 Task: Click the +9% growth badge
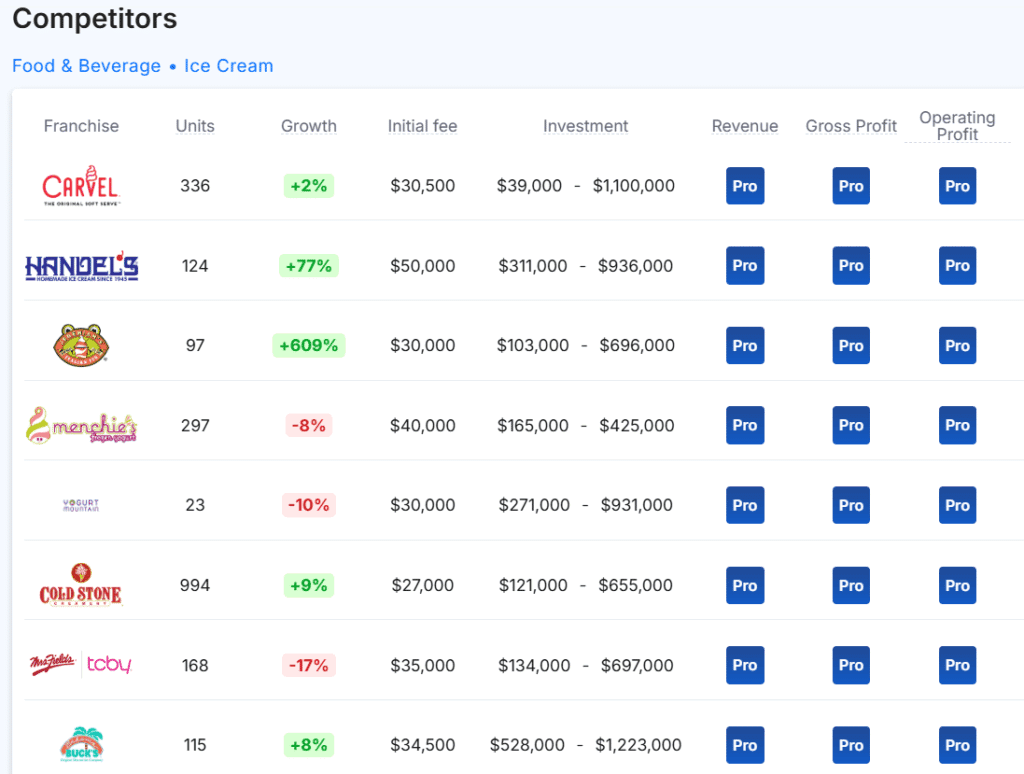coord(309,585)
